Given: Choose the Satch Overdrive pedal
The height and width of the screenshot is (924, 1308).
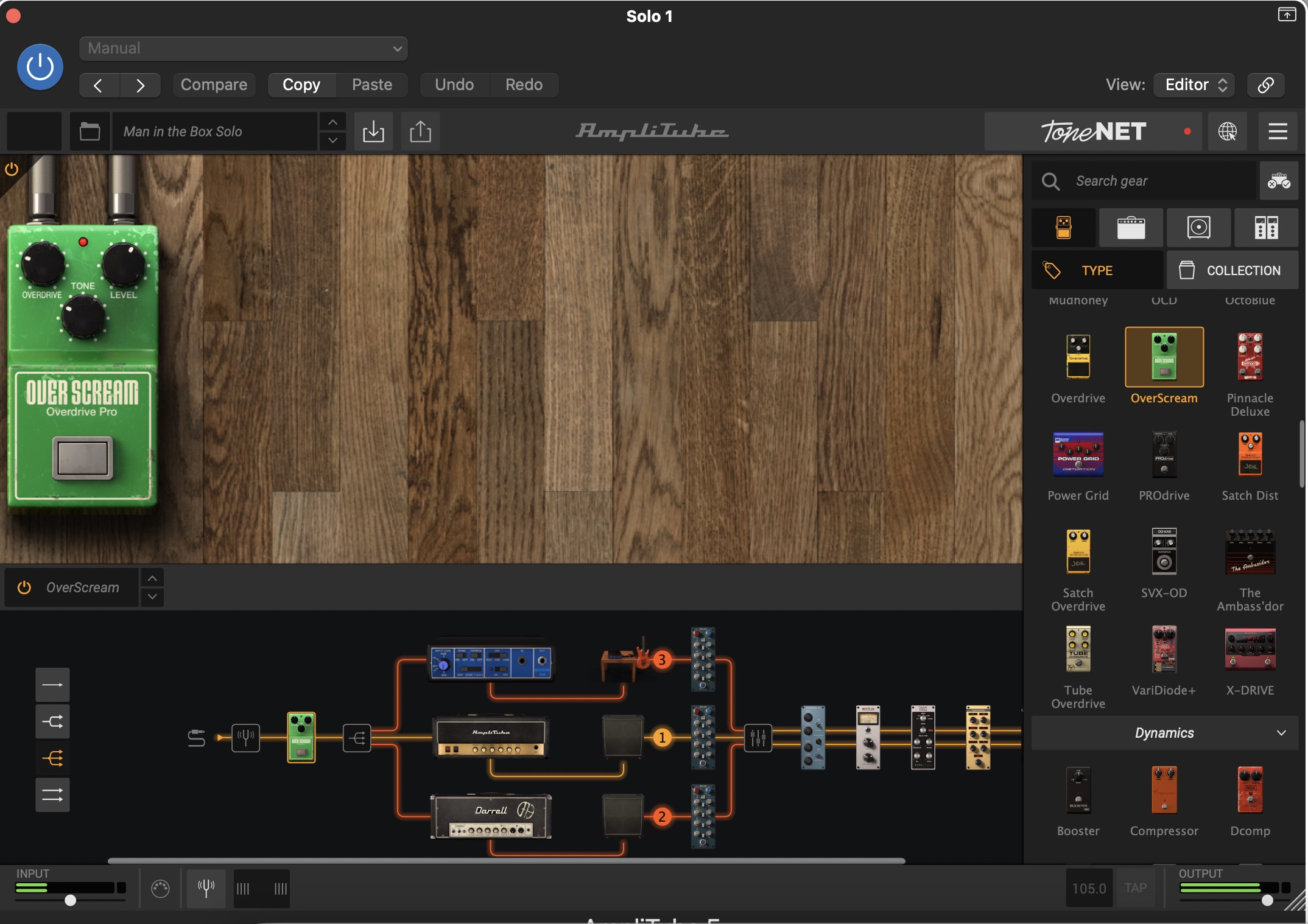Looking at the screenshot, I should click(x=1078, y=551).
